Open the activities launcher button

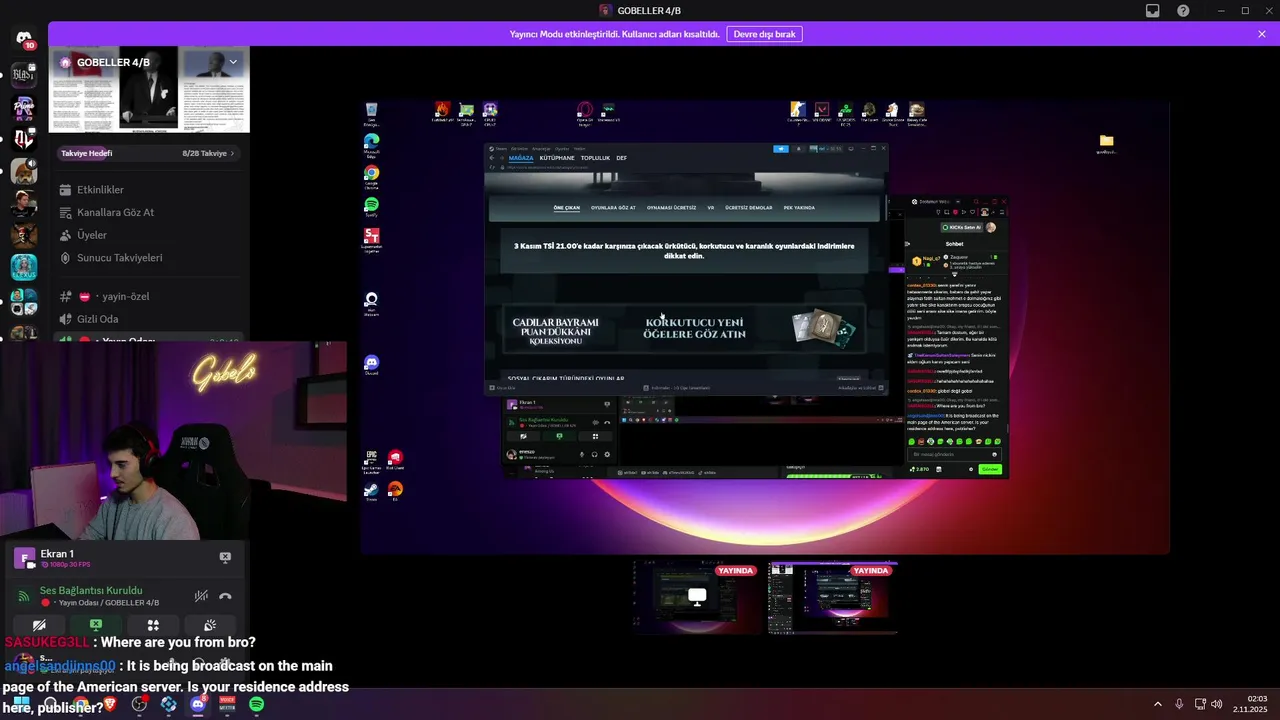(x=153, y=625)
